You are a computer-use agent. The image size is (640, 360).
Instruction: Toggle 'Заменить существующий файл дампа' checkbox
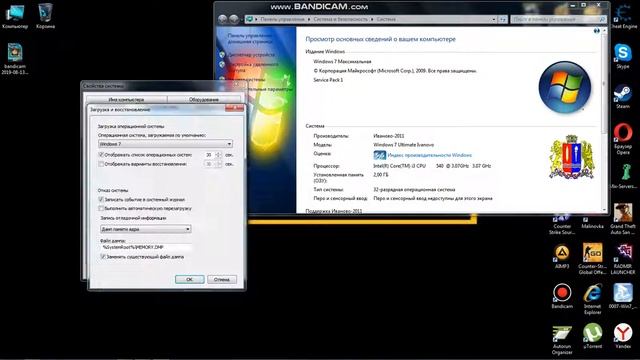[x=103, y=257]
